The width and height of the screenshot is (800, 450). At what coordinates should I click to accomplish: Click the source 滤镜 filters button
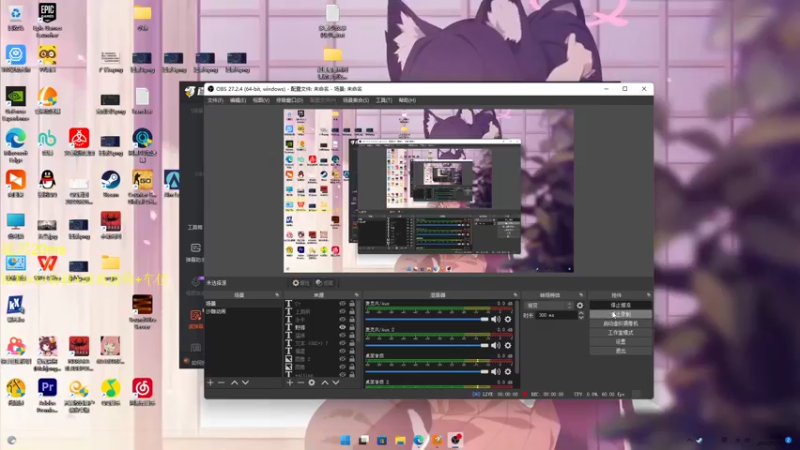pyautogui.click(x=324, y=283)
